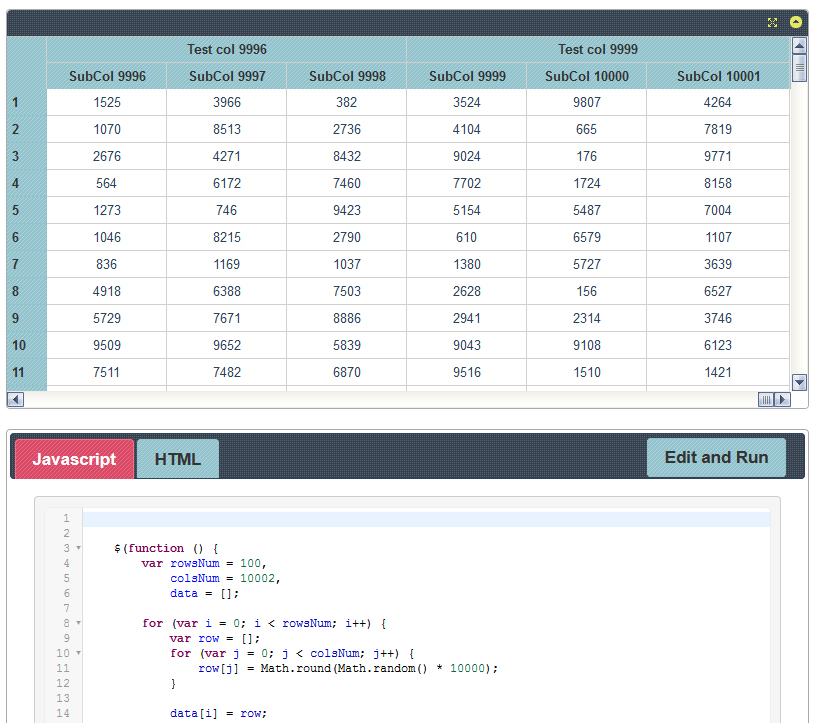This screenshot has width=815, height=723.
Task: Click the Test col 9996 group header
Action: pos(227,49)
